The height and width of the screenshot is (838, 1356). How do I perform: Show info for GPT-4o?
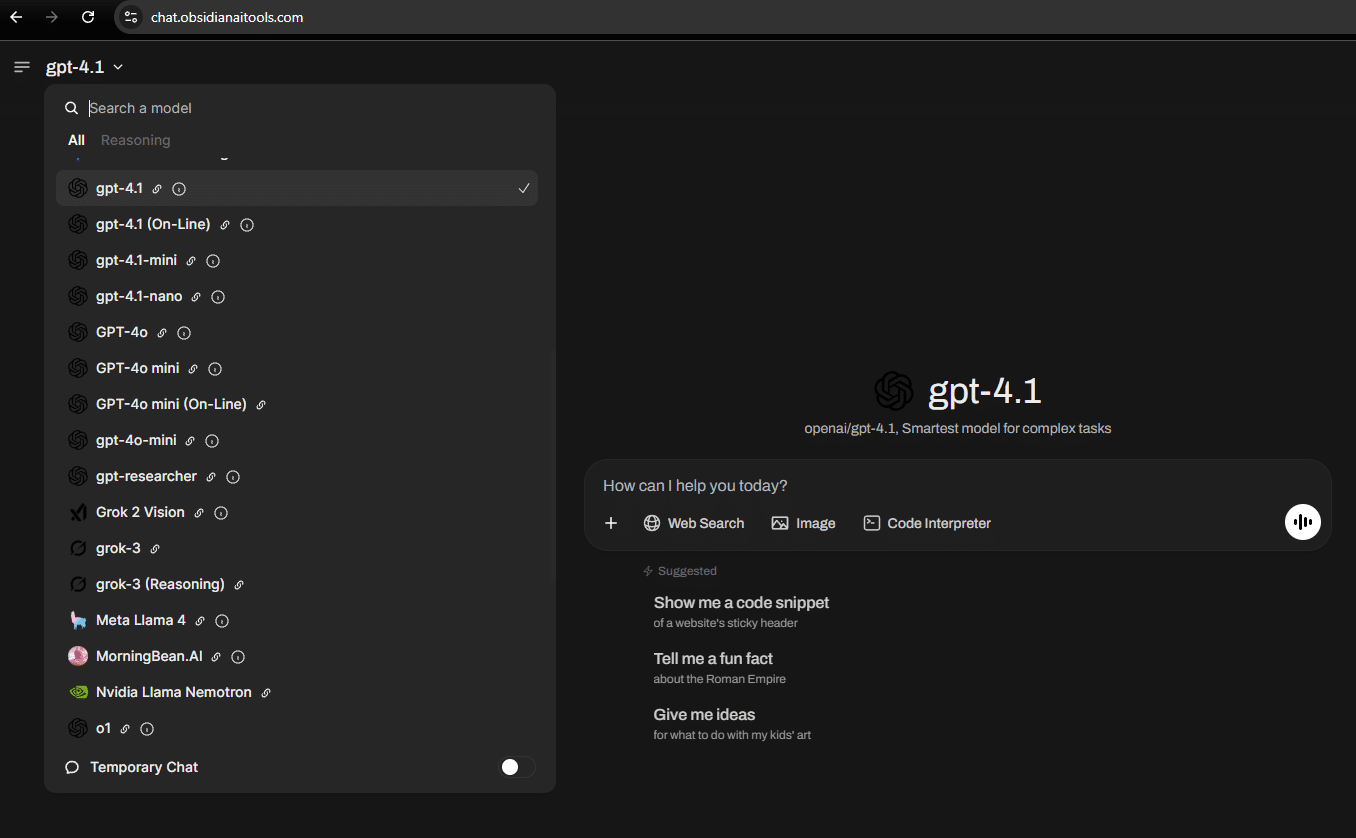pyautogui.click(x=184, y=333)
